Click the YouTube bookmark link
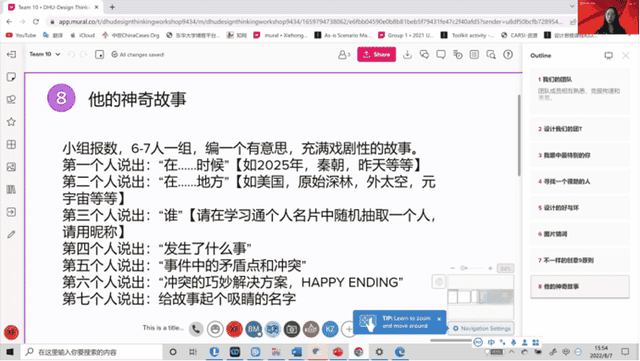 tap(21, 36)
